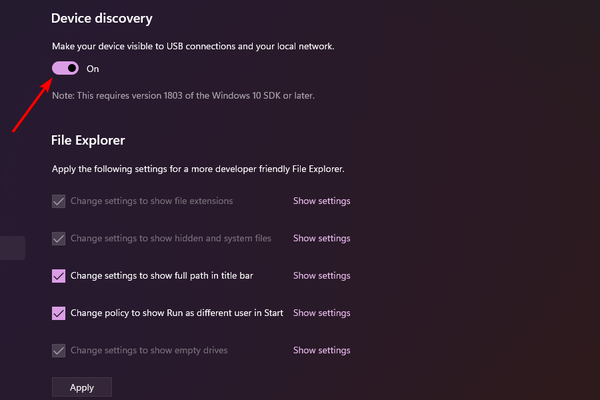Turn off the Device discovery toggle
This screenshot has width=600, height=400.
pos(66,68)
